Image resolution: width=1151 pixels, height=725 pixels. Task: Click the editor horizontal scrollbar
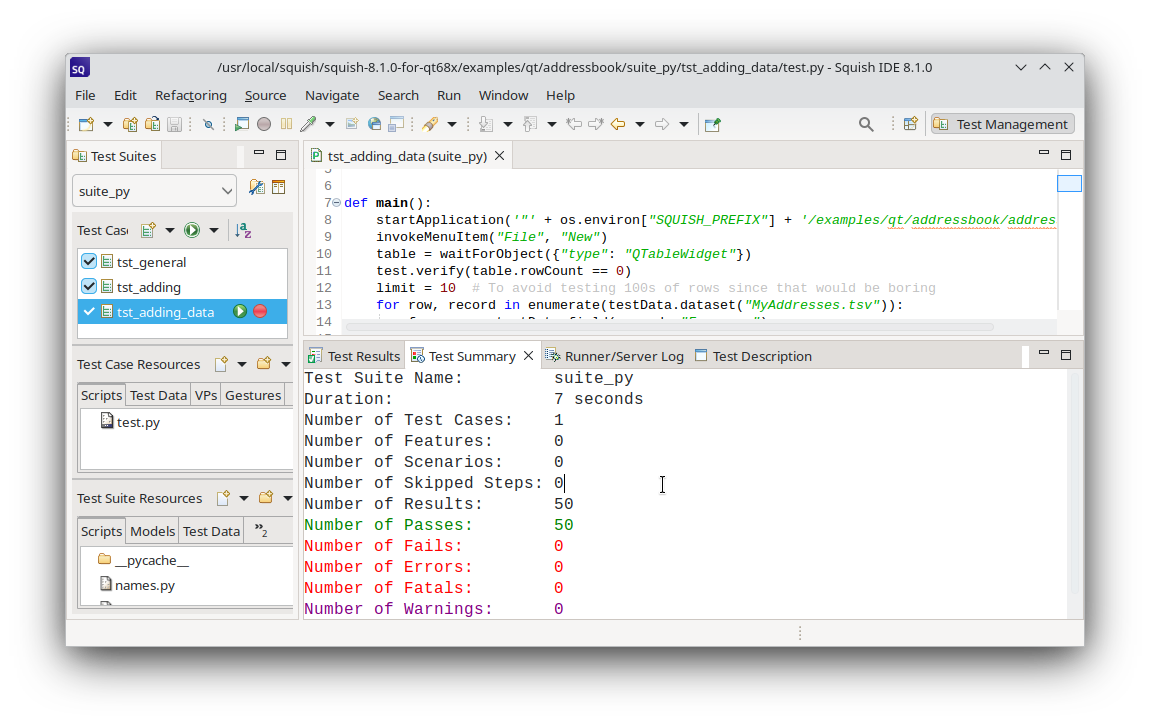click(x=668, y=327)
